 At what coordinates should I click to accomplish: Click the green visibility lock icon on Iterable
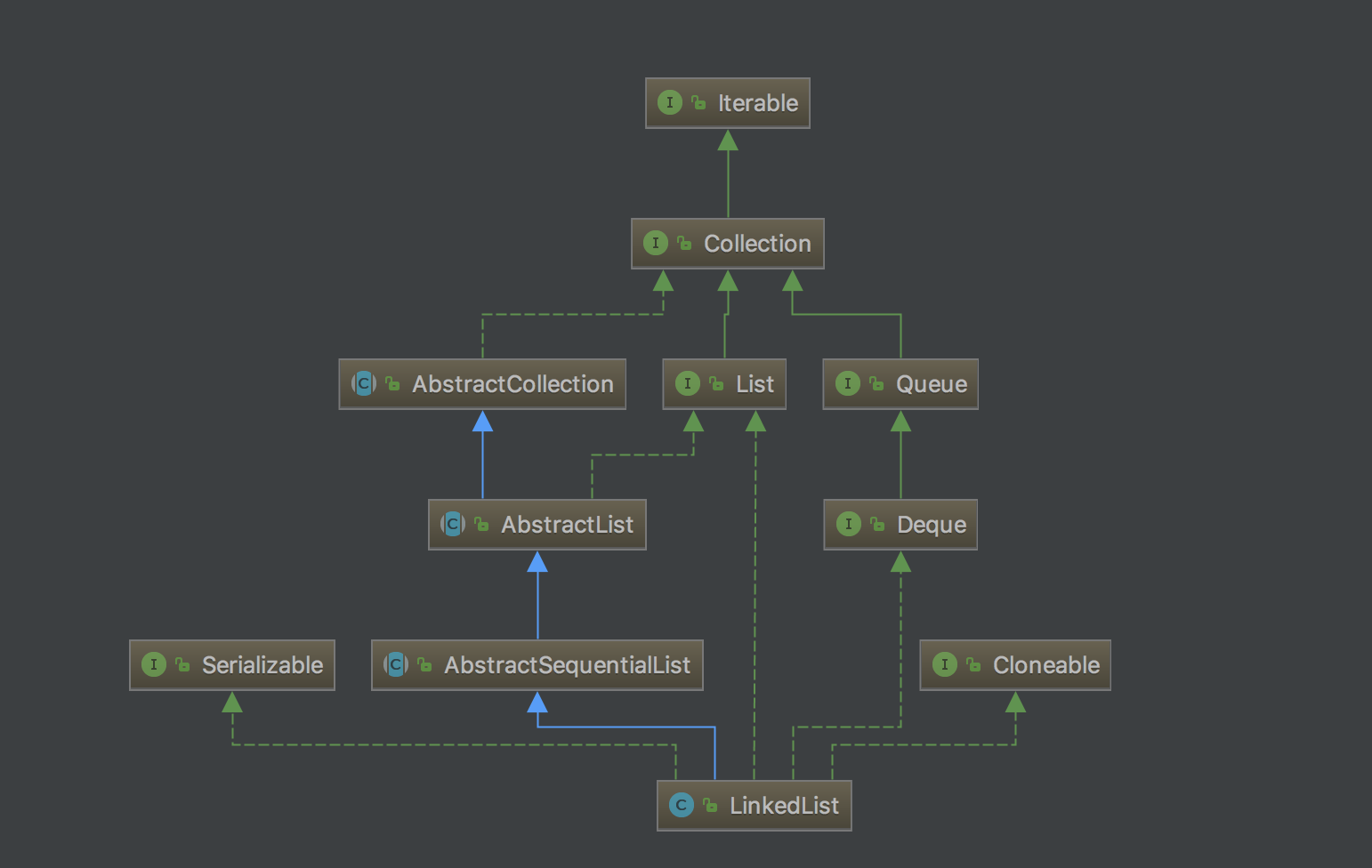click(x=699, y=103)
